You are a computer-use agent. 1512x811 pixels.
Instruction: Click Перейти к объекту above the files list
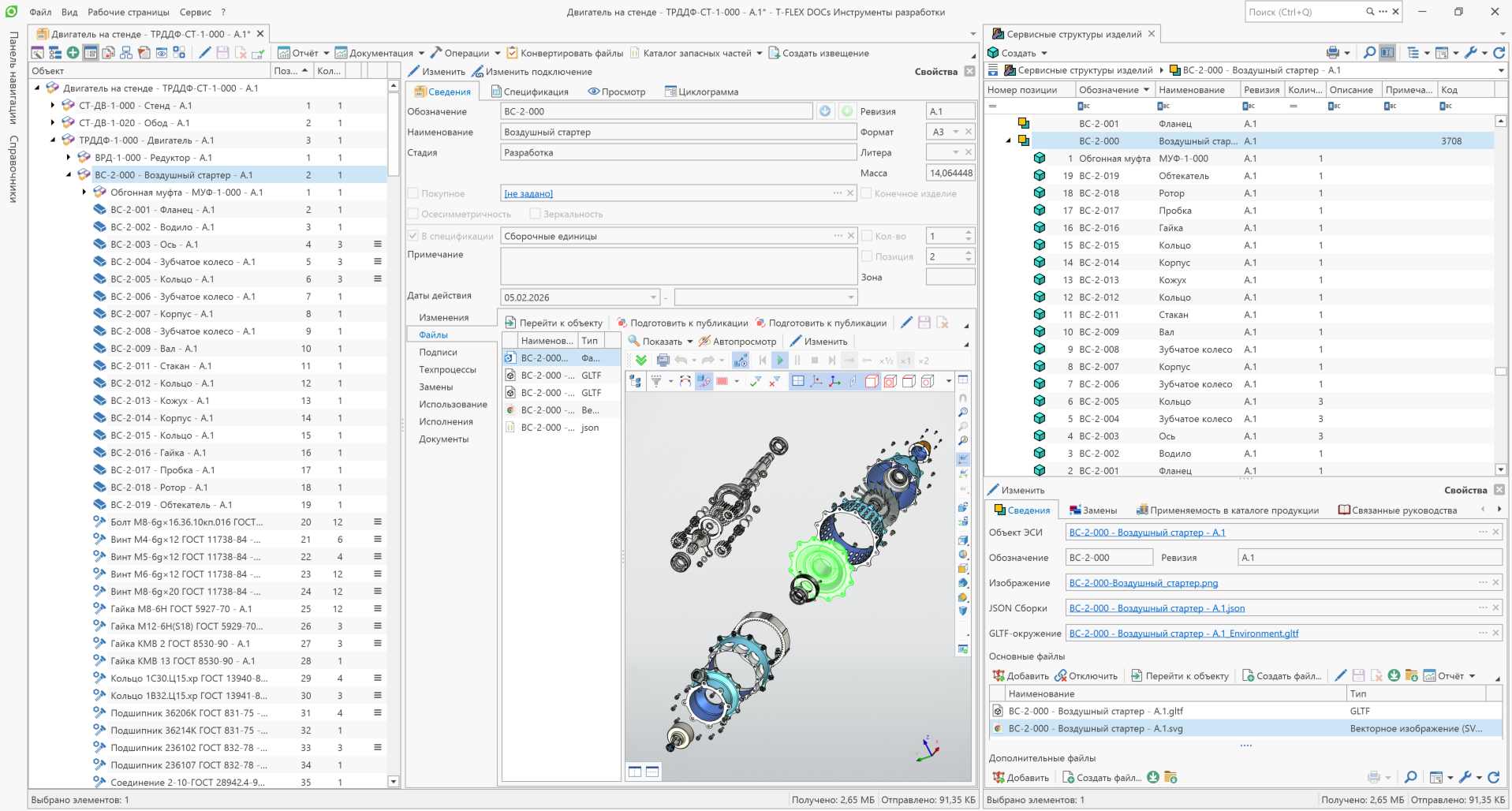click(554, 323)
